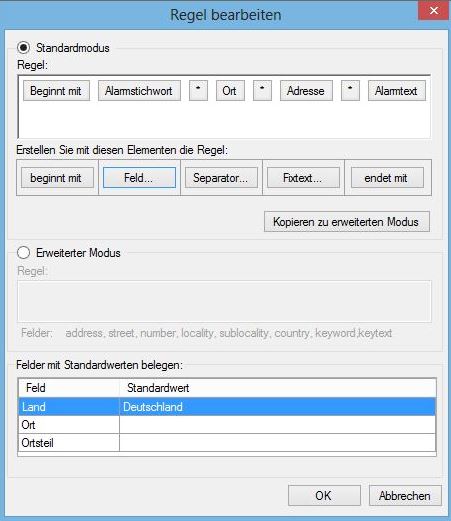451x521 pixels.
Task: Confirm the rule with OK
Action: click(324, 496)
